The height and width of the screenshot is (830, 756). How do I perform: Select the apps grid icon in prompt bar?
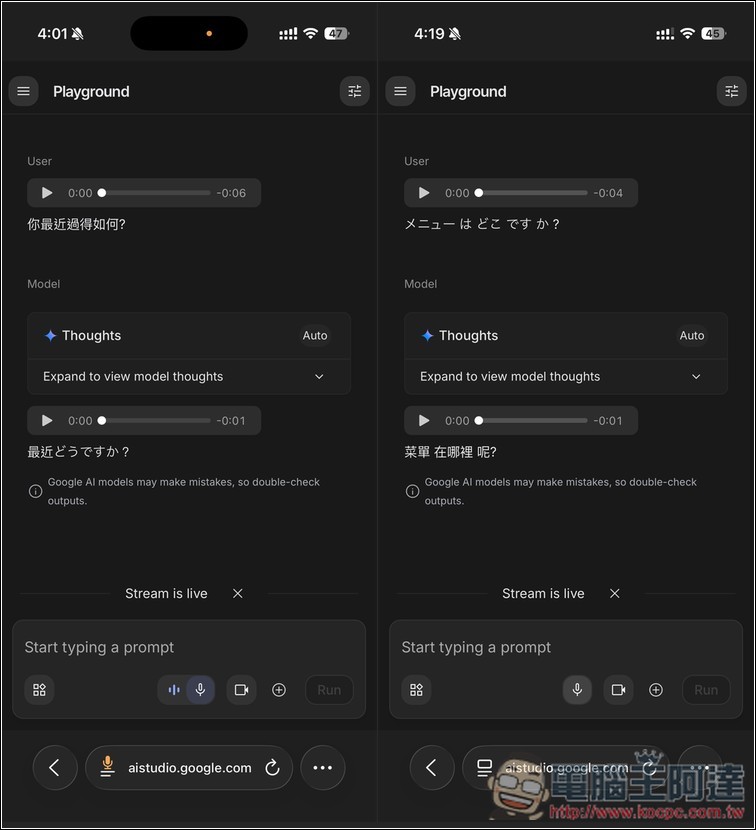(x=39, y=690)
